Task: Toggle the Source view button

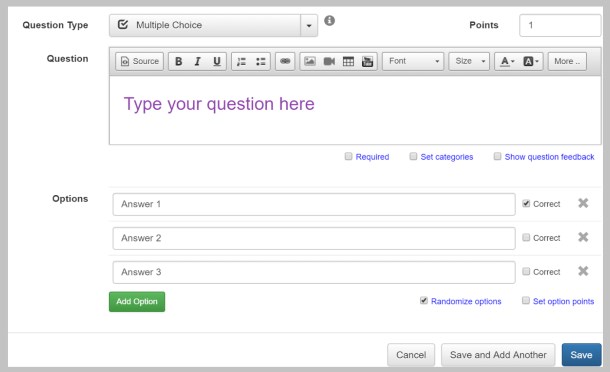Action: (x=139, y=61)
